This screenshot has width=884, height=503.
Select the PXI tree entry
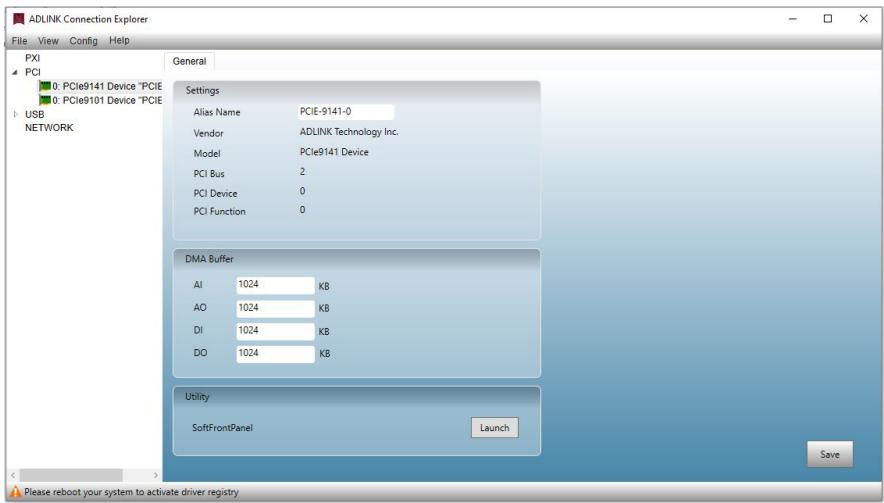point(32,58)
